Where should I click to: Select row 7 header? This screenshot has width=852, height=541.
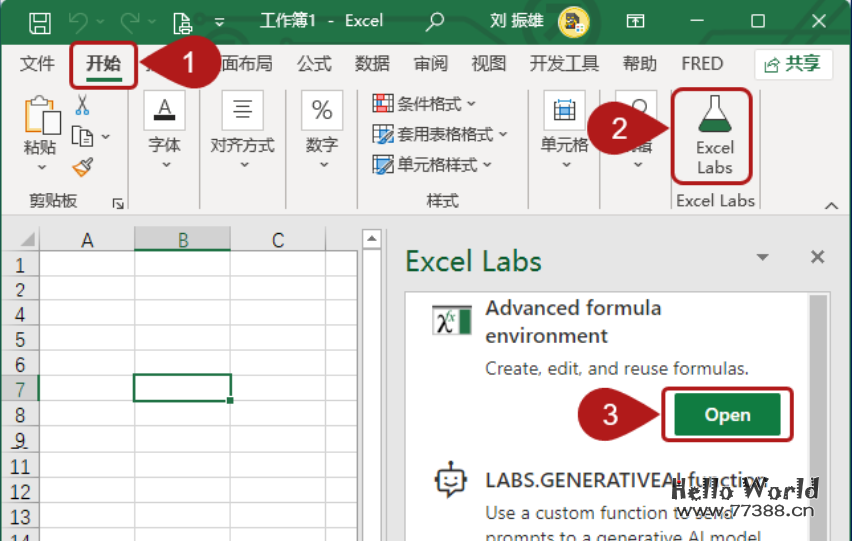[20, 389]
